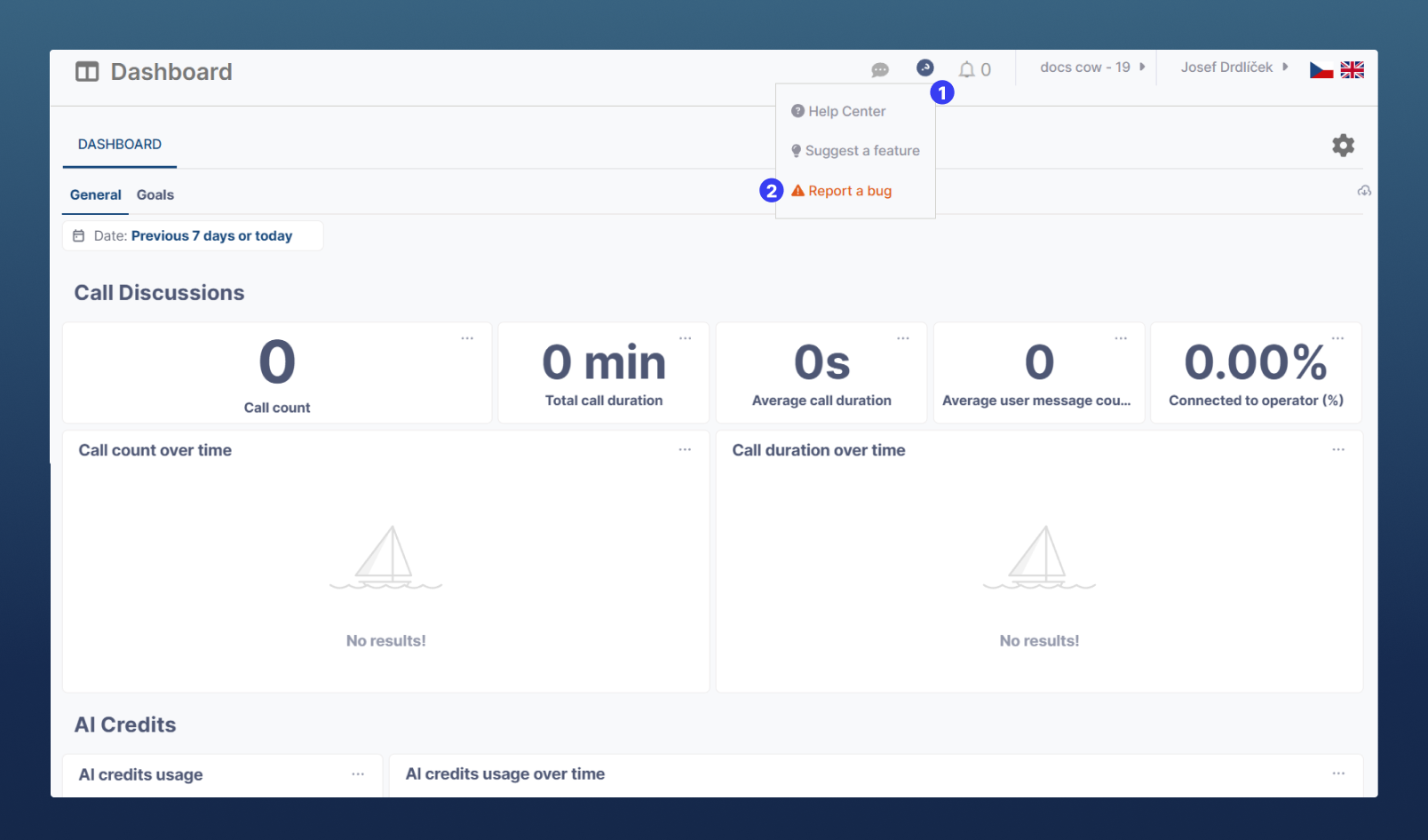Open the DASHBOARD main tab
This screenshot has width=1428, height=840.
[120, 145]
